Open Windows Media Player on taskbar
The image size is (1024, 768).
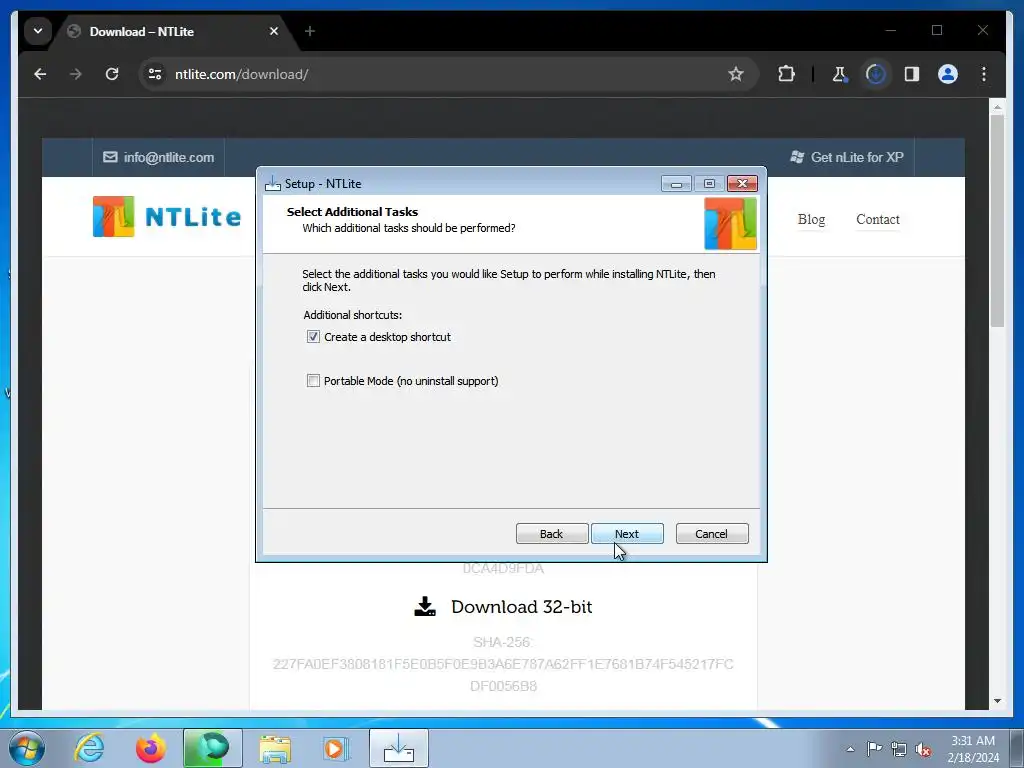pyautogui.click(x=336, y=748)
